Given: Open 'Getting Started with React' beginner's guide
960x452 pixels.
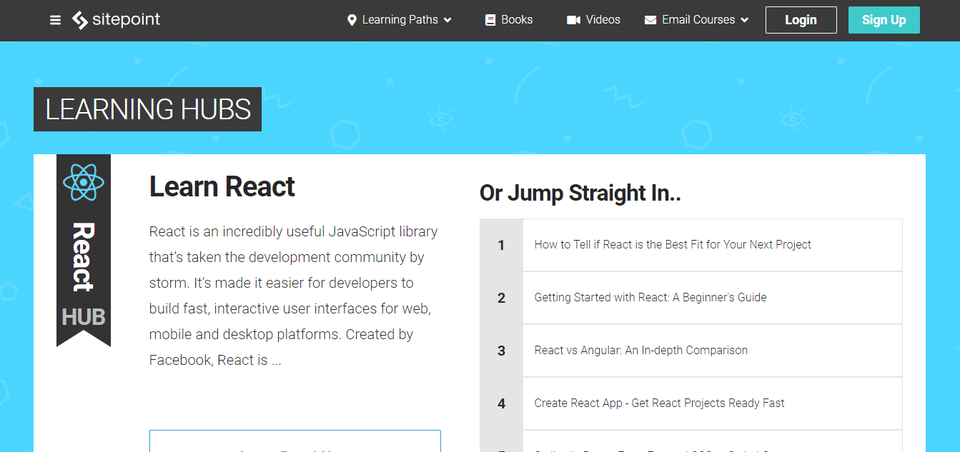Looking at the screenshot, I should pos(650,297).
